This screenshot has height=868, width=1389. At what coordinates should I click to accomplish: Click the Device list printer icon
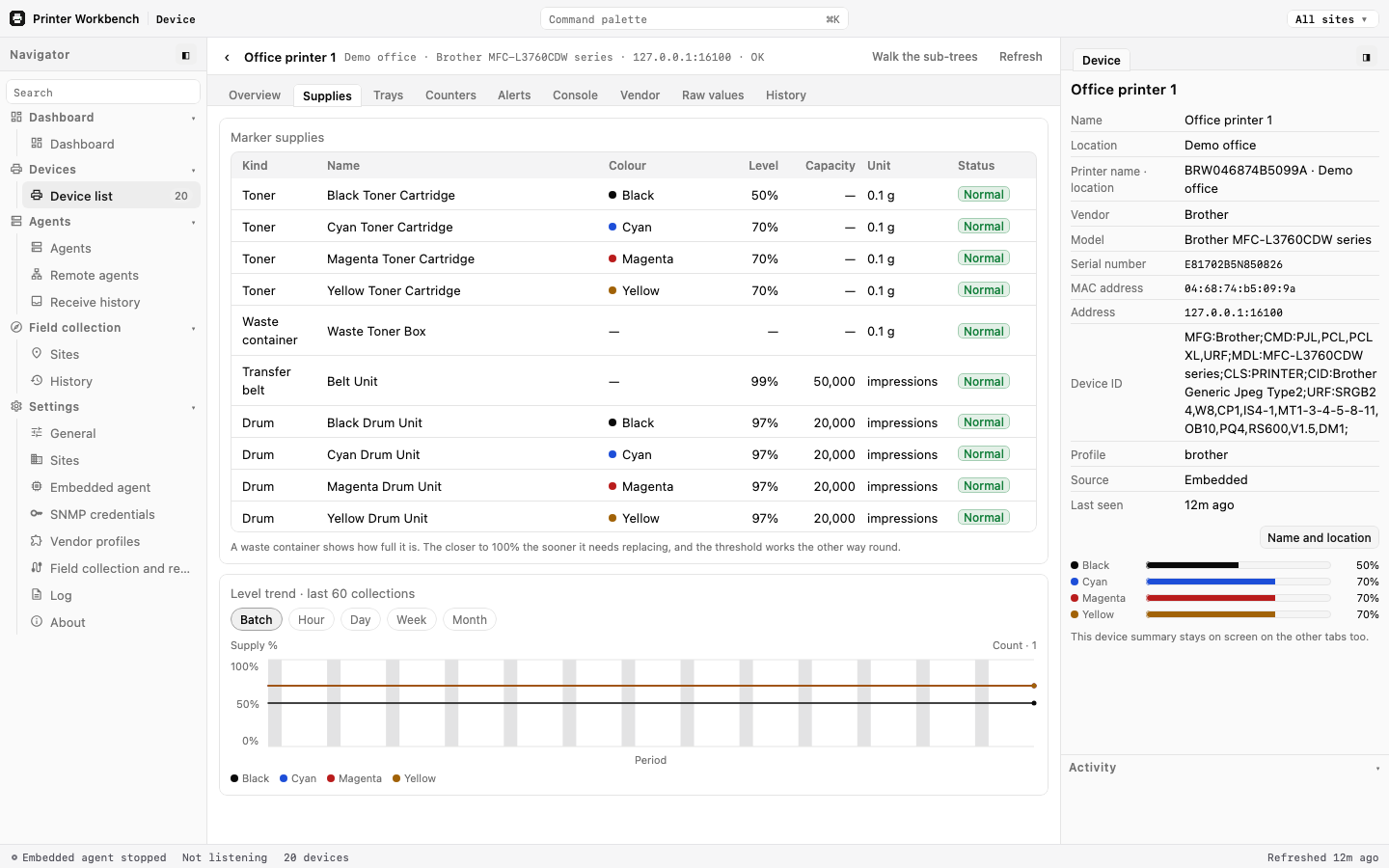point(37,196)
